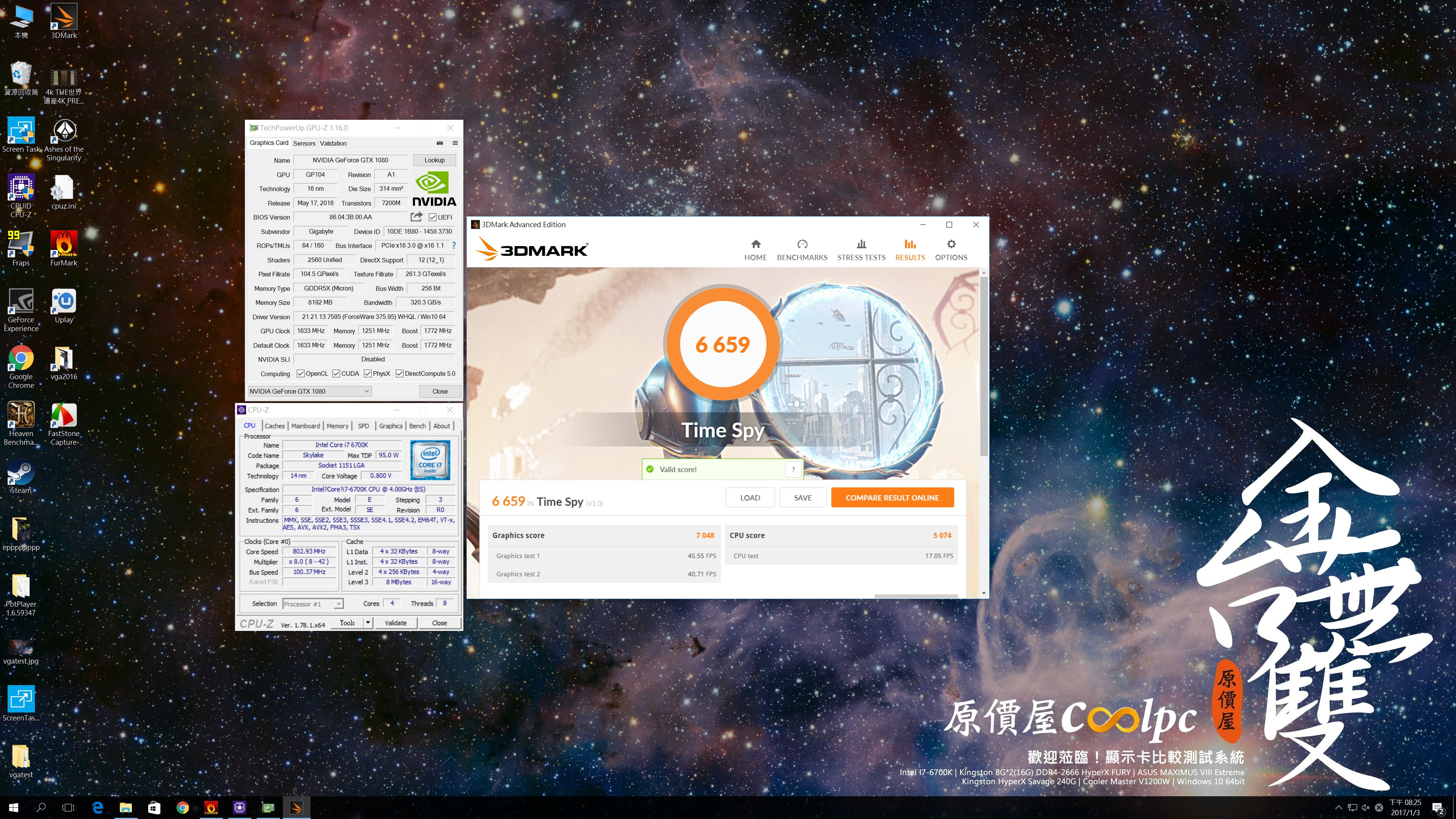Viewport: 1456px width, 819px height.
Task: Open the About tab in CPU-Z
Action: point(441,425)
